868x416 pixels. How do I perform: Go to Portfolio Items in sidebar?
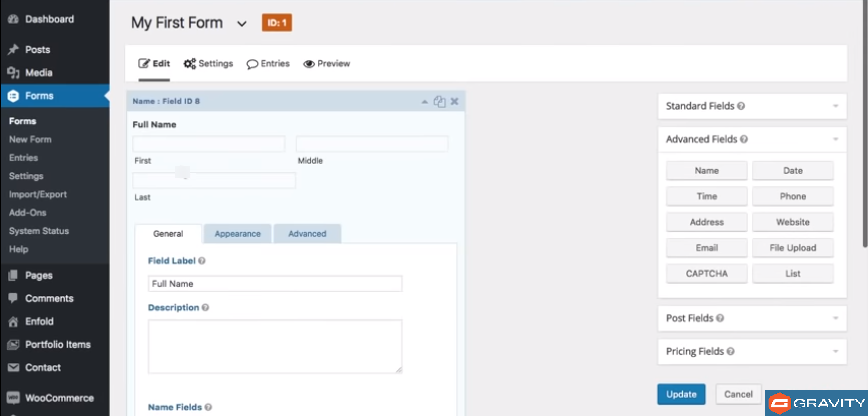[58, 344]
